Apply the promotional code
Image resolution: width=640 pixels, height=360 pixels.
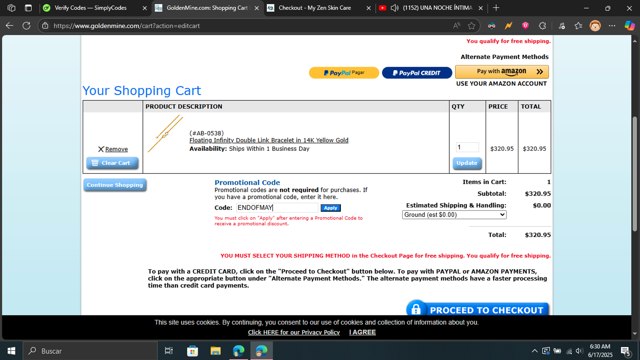330,208
